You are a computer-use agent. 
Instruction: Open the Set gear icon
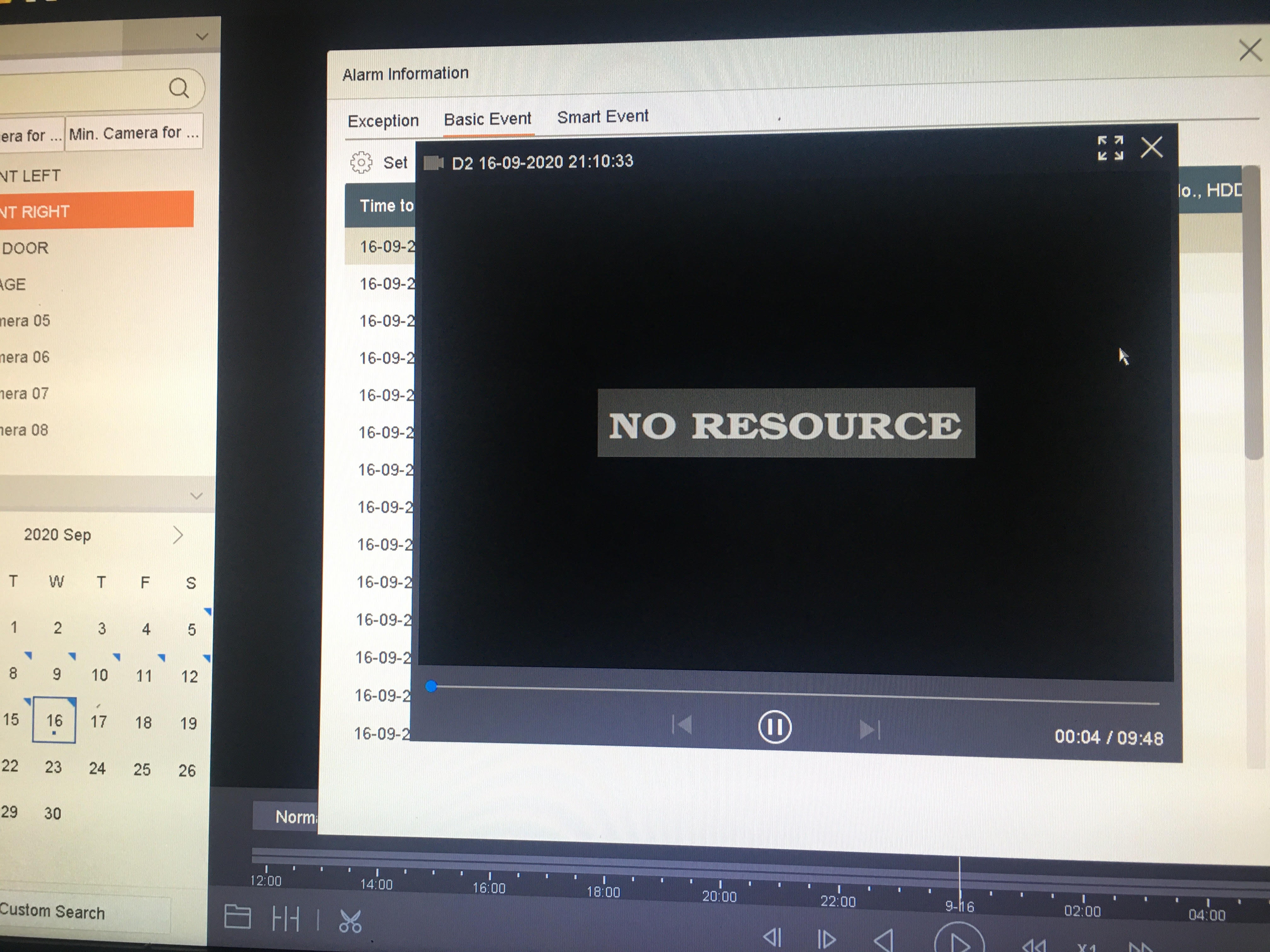(x=361, y=163)
